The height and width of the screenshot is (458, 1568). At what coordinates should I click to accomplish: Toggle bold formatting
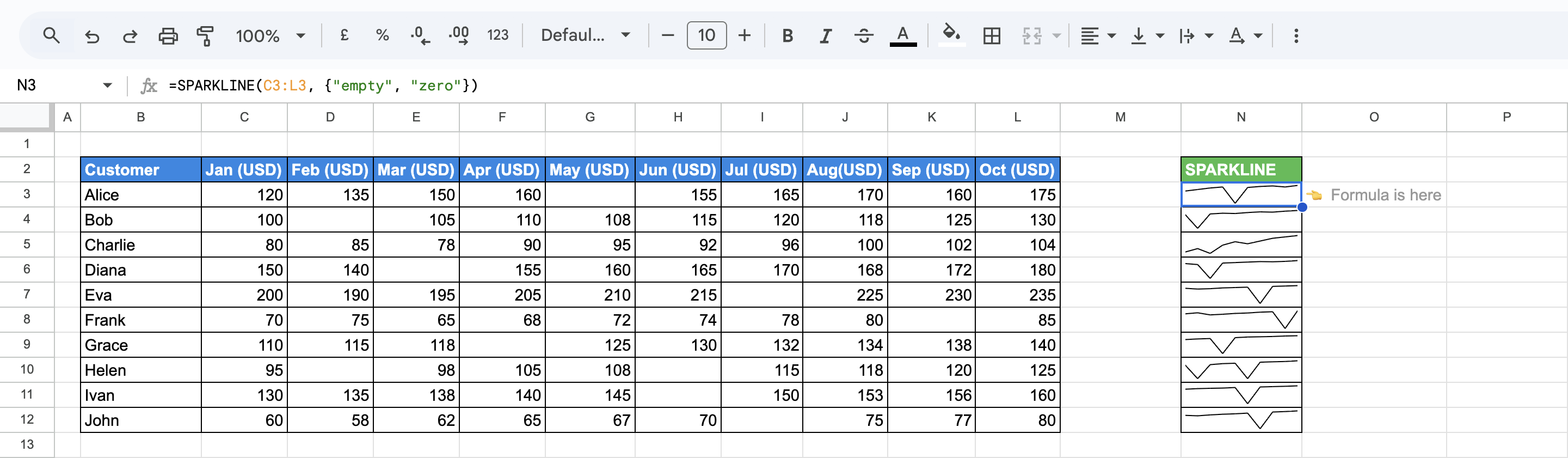pos(787,36)
